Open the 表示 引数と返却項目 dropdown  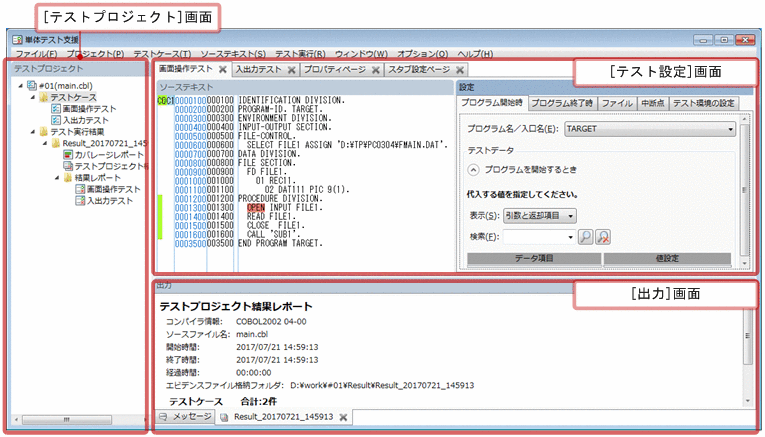[x=570, y=216]
